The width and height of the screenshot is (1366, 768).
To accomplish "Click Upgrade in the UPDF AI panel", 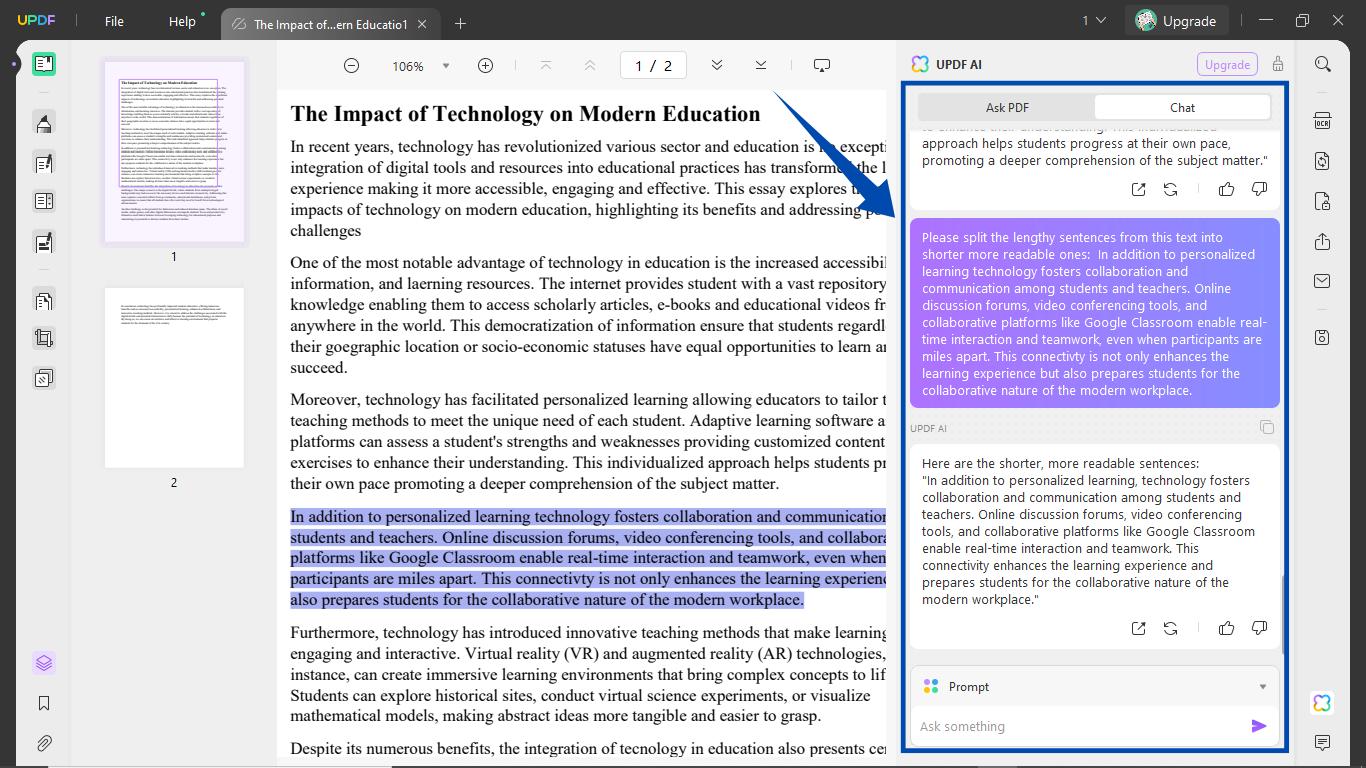I will (1227, 63).
